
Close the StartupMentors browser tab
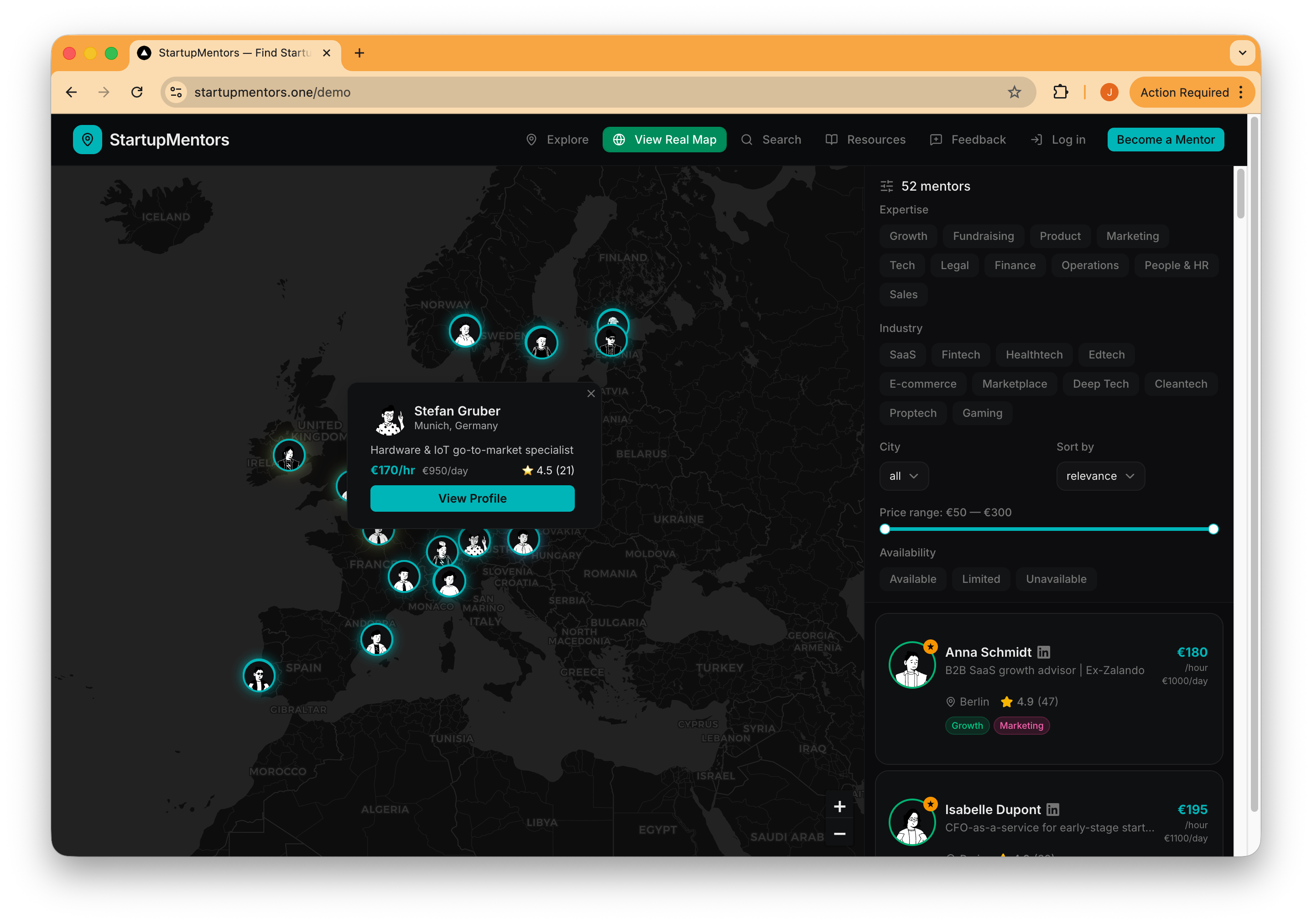327,52
